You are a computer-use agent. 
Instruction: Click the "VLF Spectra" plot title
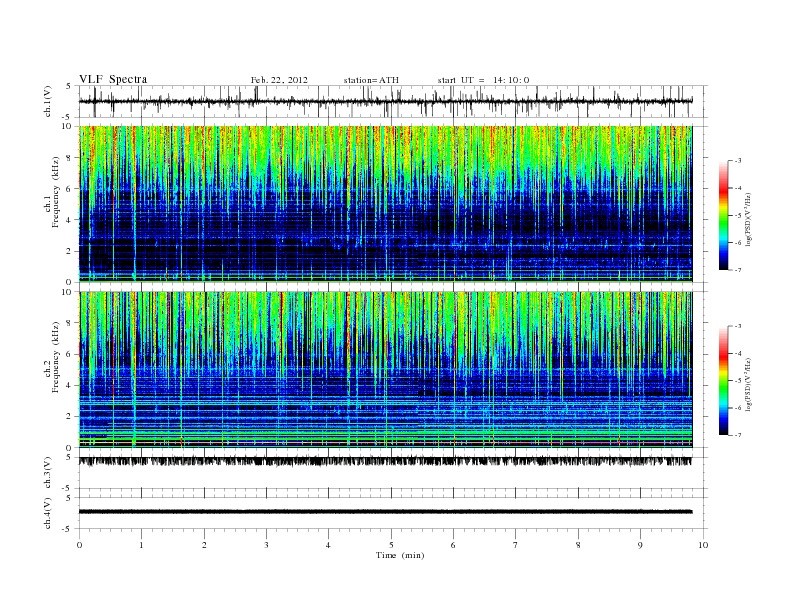tap(113, 79)
